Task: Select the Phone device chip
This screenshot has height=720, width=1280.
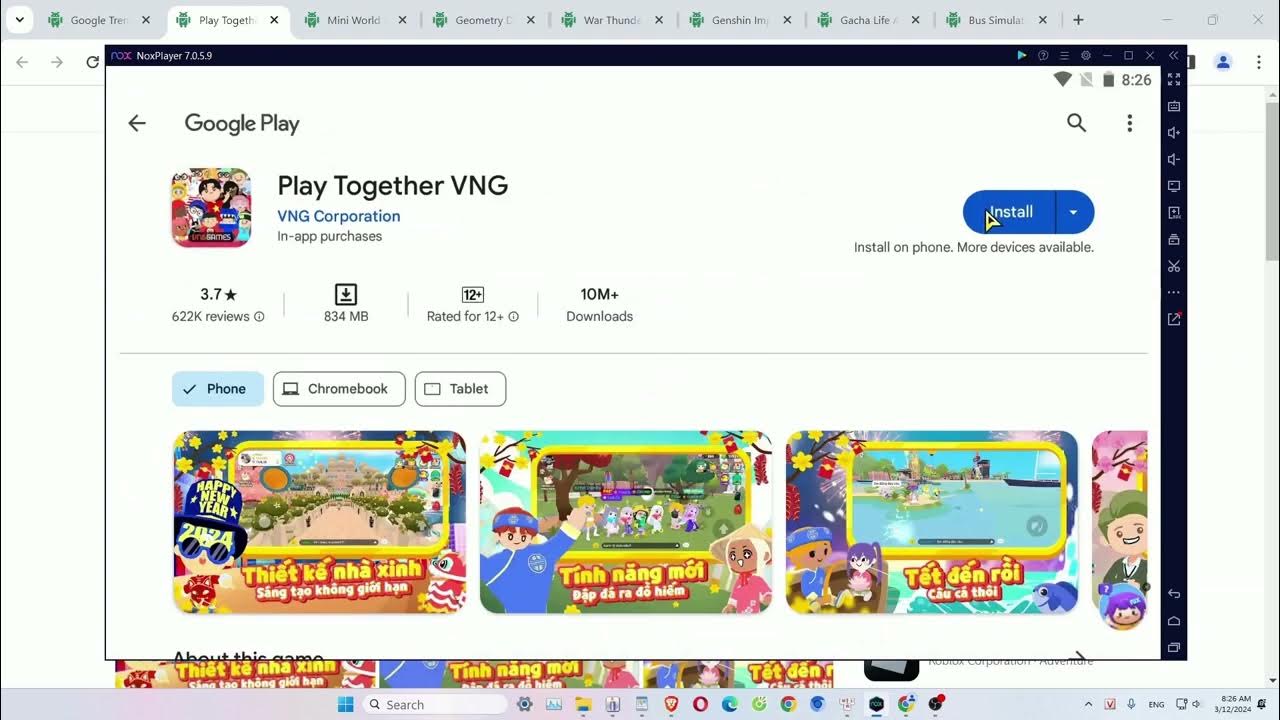Action: click(218, 389)
